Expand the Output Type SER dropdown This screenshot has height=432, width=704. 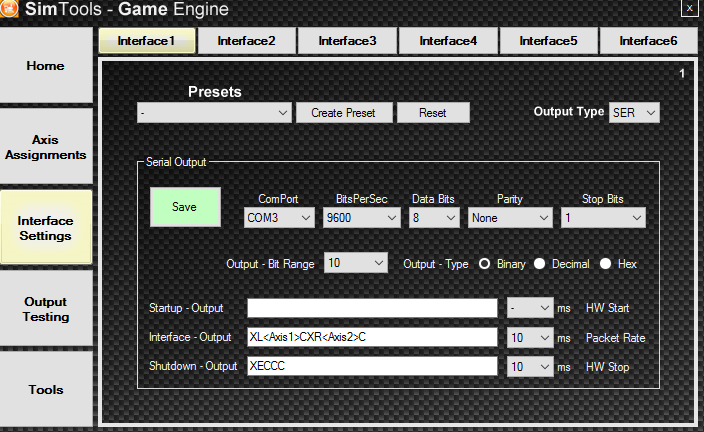click(x=634, y=113)
